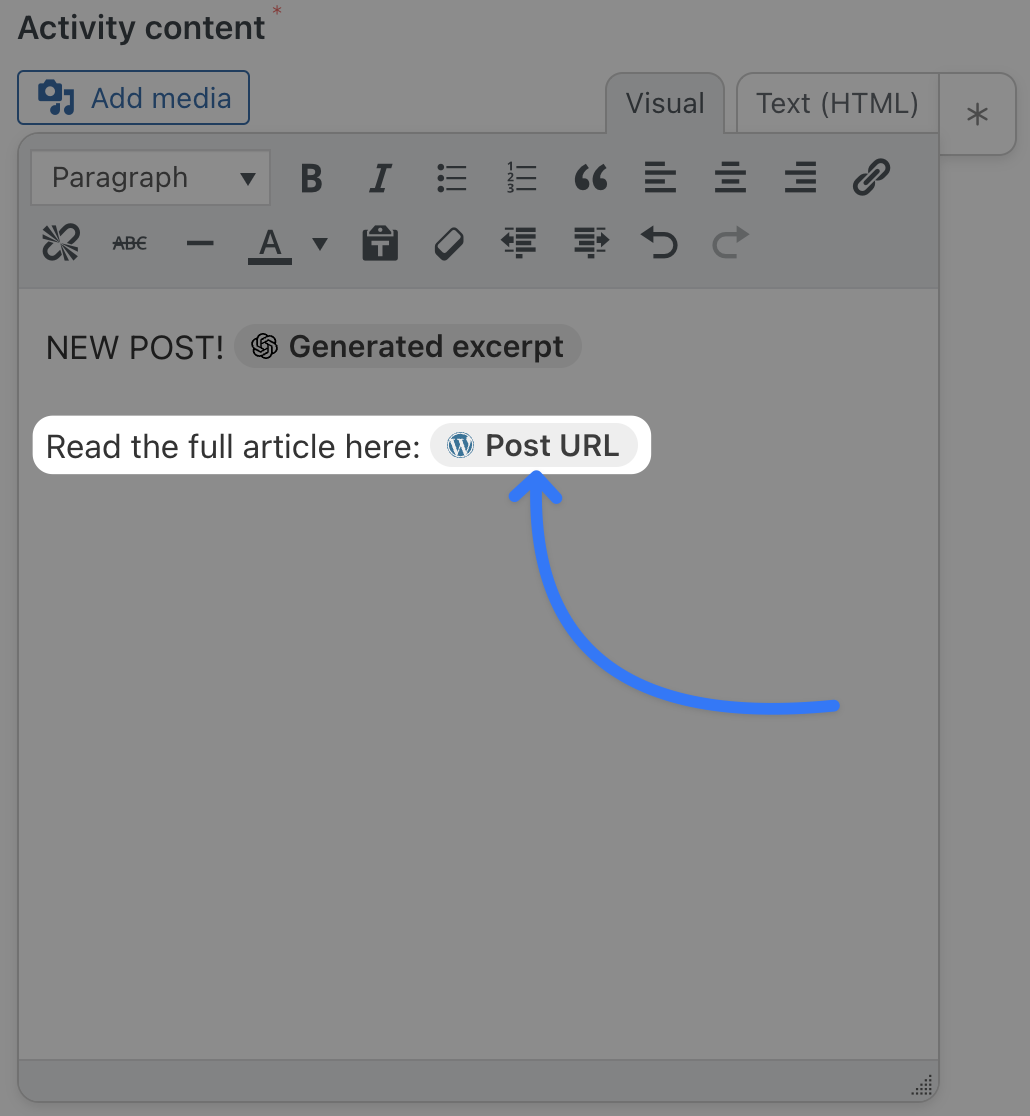The height and width of the screenshot is (1116, 1030).
Task: Insert a horizontal line
Action: pyautogui.click(x=200, y=243)
